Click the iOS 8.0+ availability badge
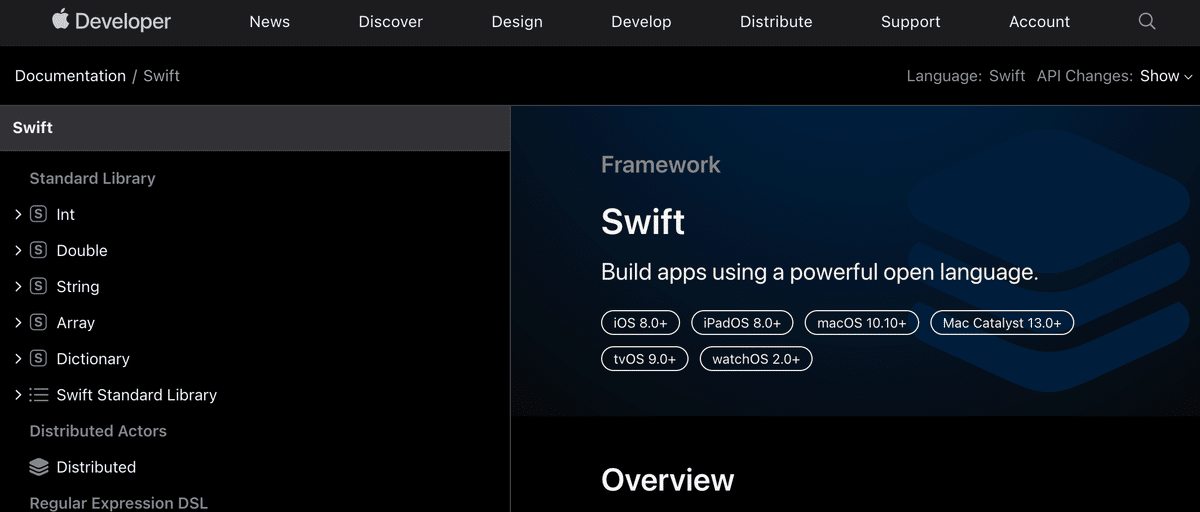The width and height of the screenshot is (1200, 512). (641, 323)
